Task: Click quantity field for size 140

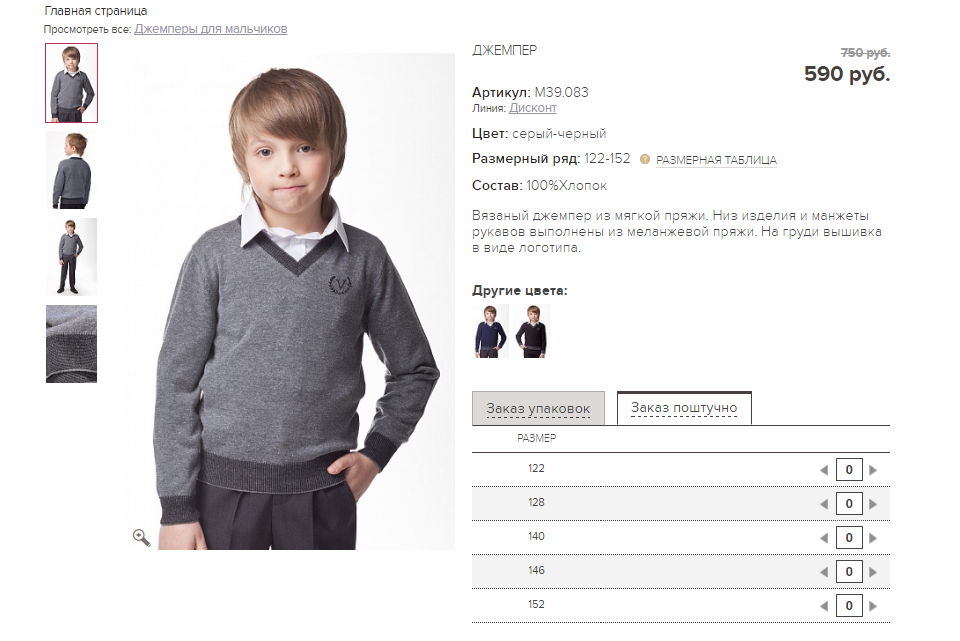Action: coord(849,538)
